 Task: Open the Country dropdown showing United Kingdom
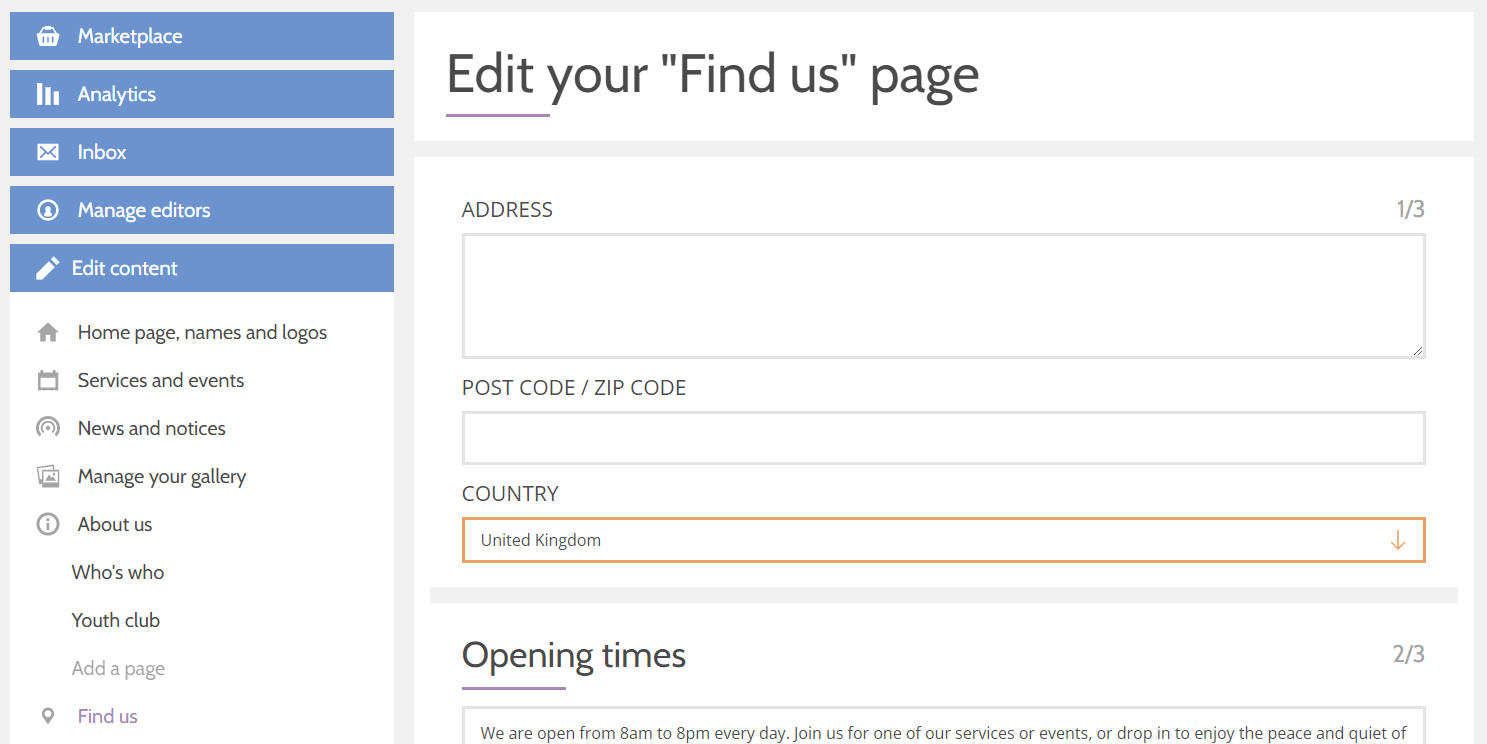[943, 540]
